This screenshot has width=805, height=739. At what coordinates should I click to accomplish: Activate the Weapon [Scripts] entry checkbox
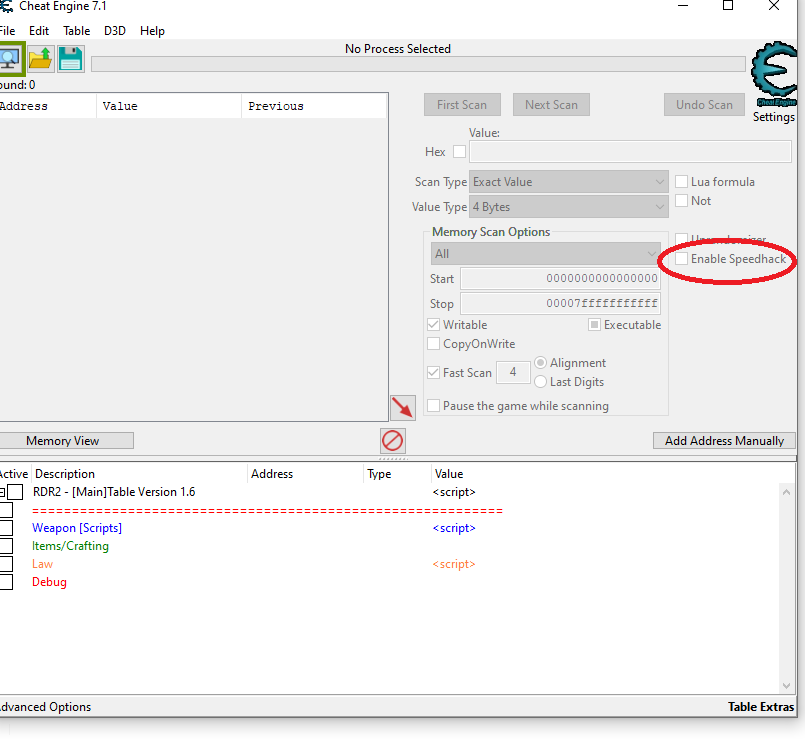[6, 528]
